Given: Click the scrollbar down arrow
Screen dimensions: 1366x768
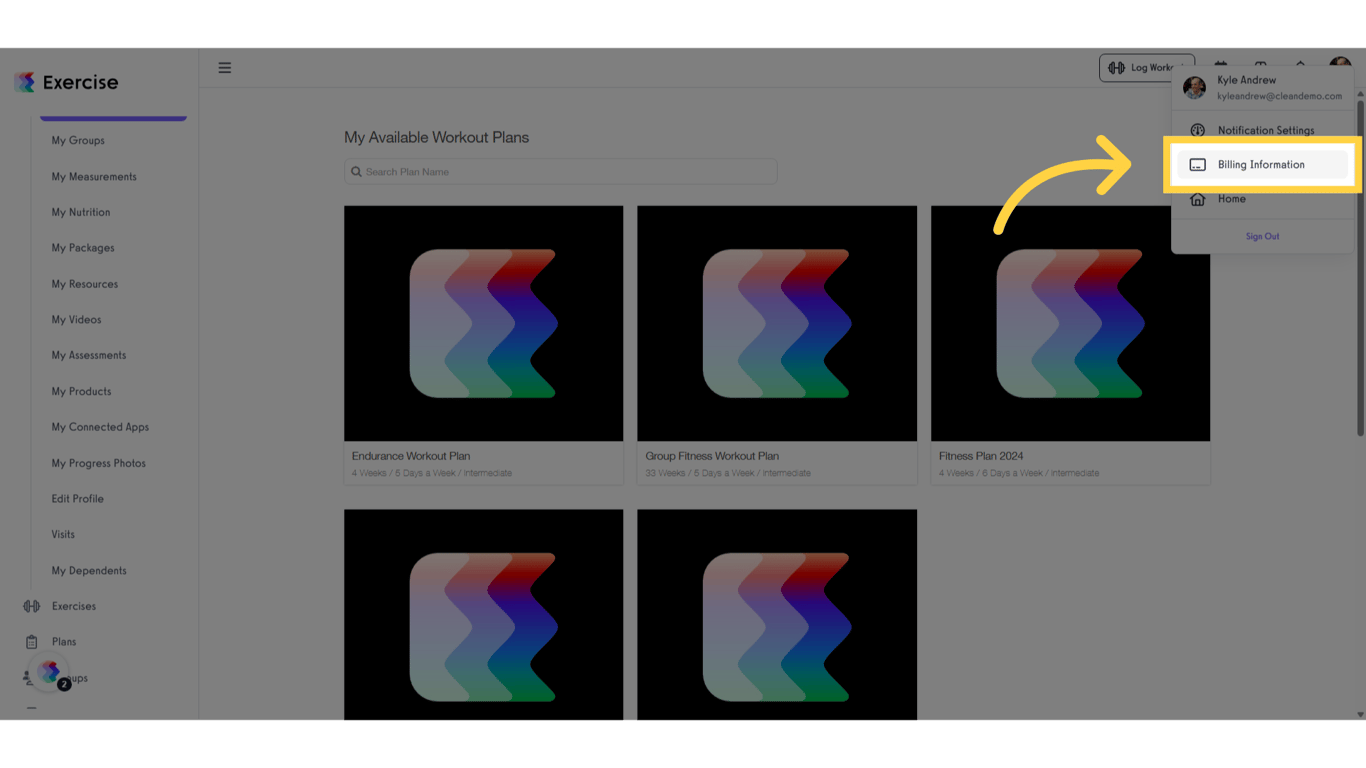Looking at the screenshot, I should tap(1360, 715).
